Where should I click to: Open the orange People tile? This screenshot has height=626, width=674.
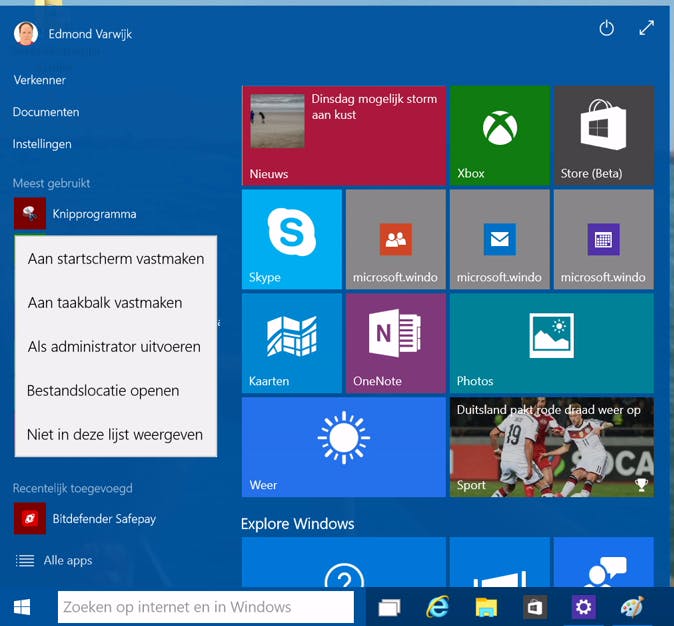pos(396,239)
